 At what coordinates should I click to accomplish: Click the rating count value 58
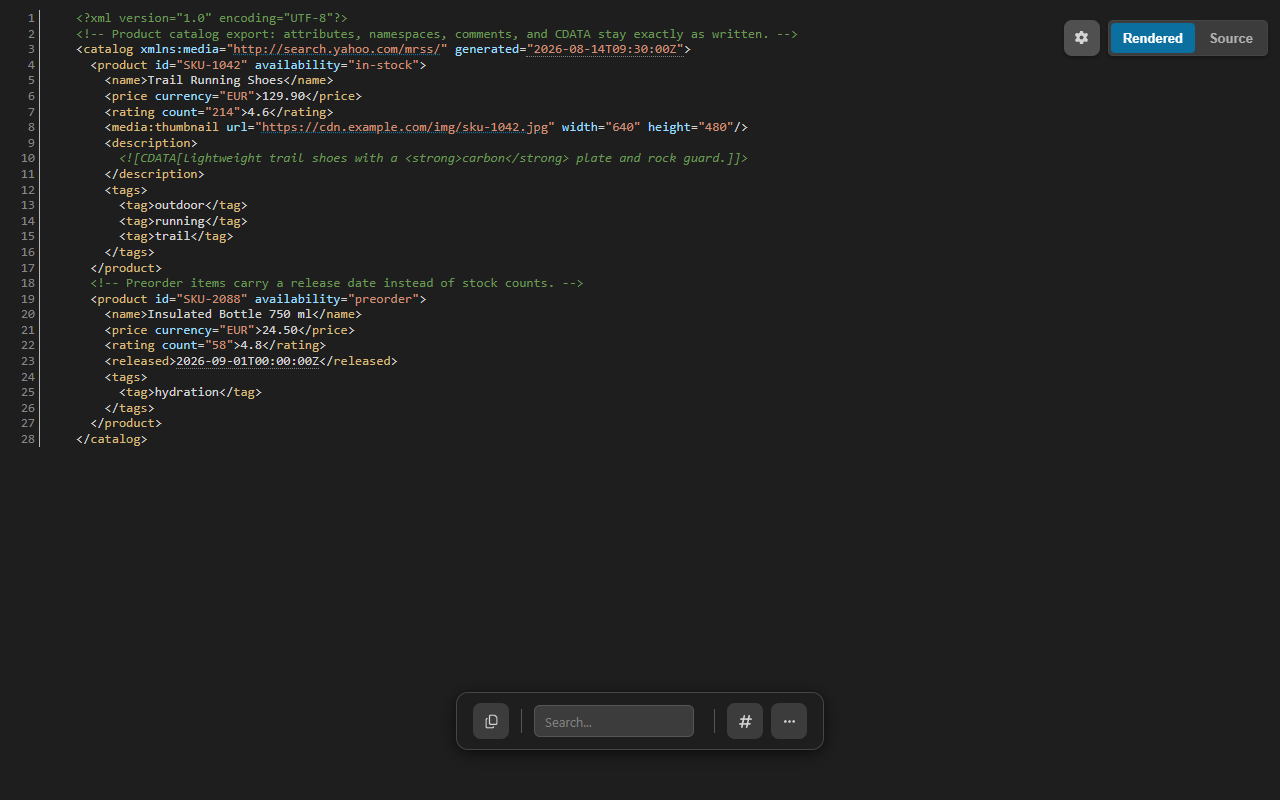(219, 345)
